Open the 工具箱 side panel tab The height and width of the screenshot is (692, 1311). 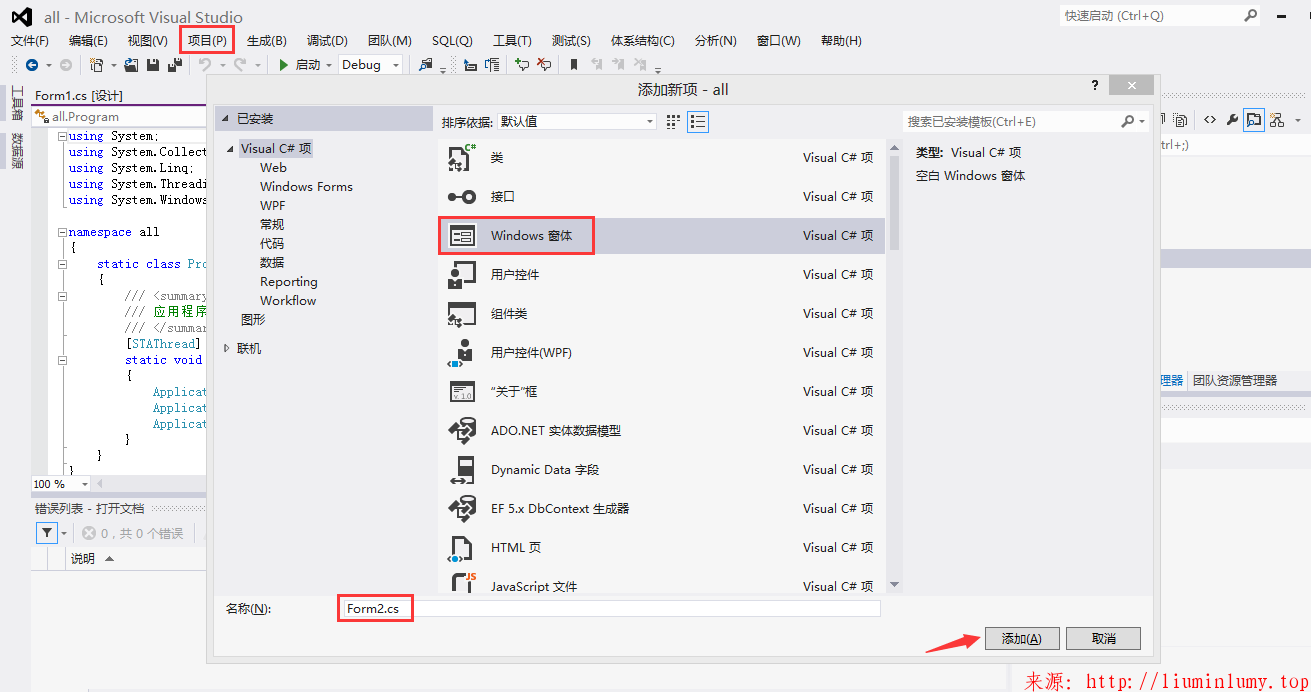(16, 103)
